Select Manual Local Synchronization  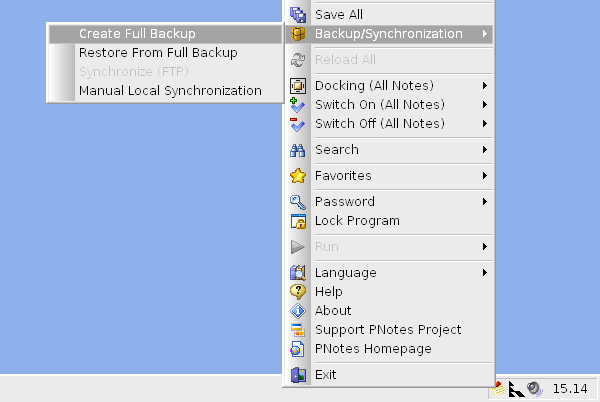170,91
